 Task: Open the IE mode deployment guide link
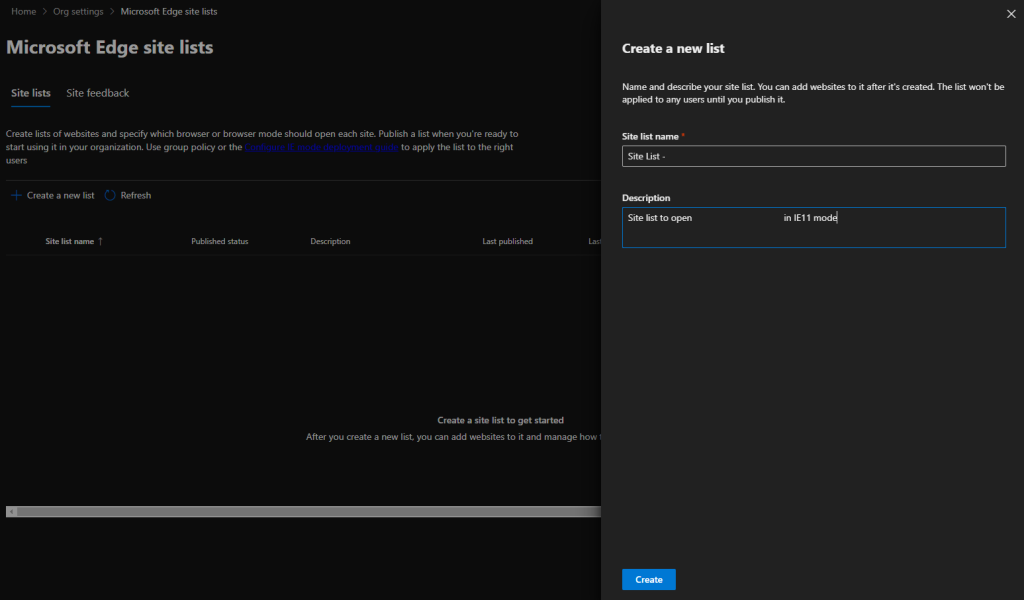point(321,147)
